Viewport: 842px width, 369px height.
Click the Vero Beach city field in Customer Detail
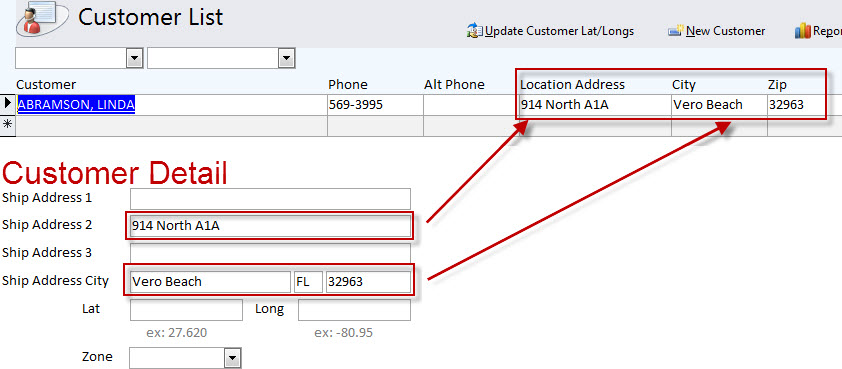(x=210, y=281)
